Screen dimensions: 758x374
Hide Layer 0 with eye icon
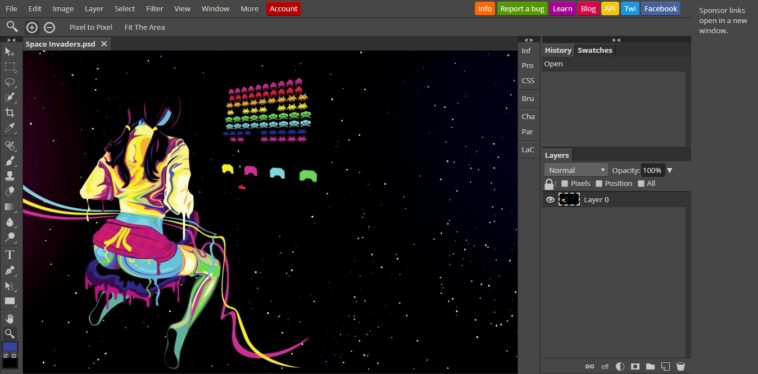pyautogui.click(x=550, y=200)
